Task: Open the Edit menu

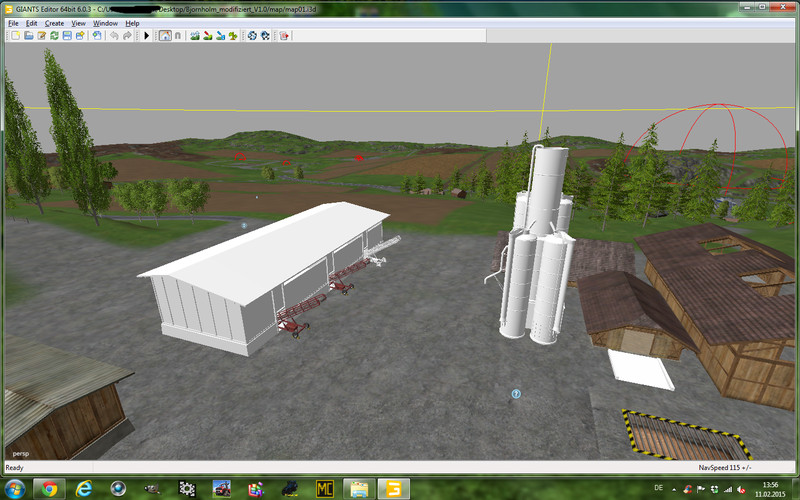Action: (x=32, y=23)
